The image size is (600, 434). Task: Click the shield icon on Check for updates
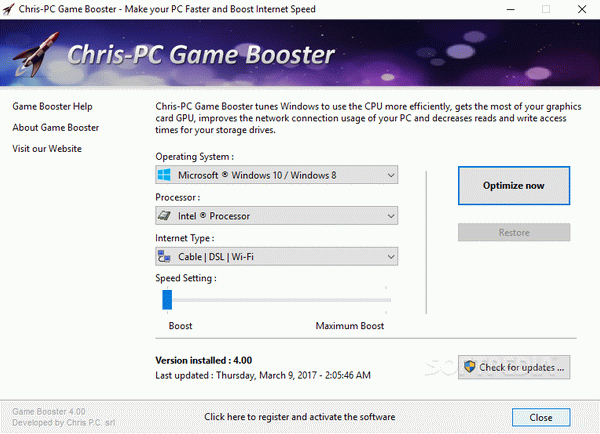click(x=470, y=367)
